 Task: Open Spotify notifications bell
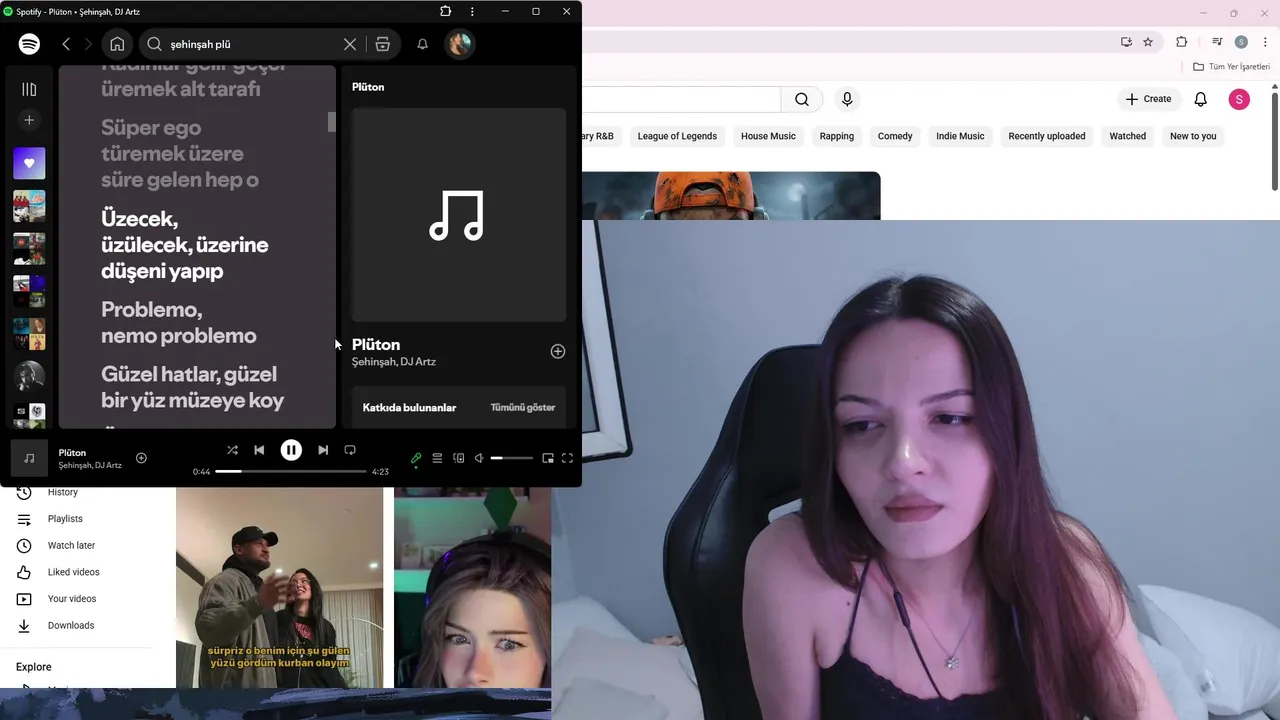[422, 44]
